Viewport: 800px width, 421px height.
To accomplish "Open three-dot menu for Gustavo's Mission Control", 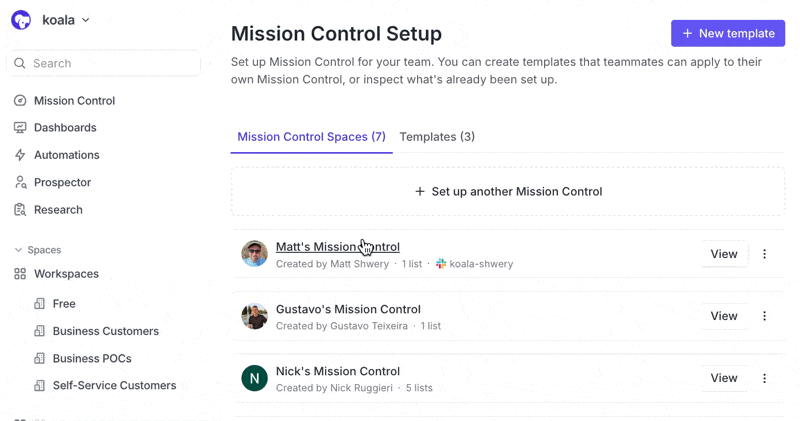I will pyautogui.click(x=765, y=316).
